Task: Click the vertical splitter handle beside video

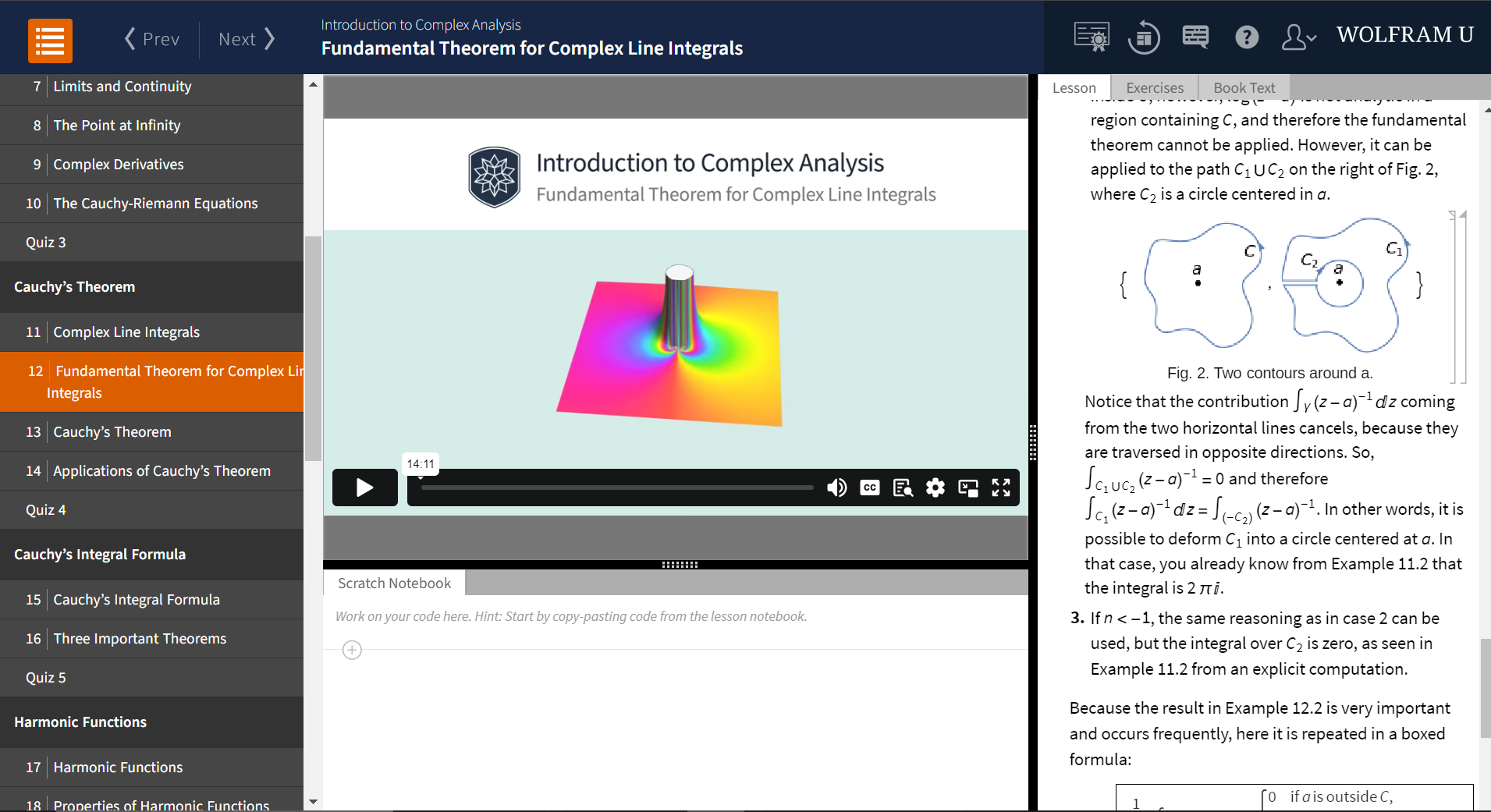Action: tap(1032, 443)
